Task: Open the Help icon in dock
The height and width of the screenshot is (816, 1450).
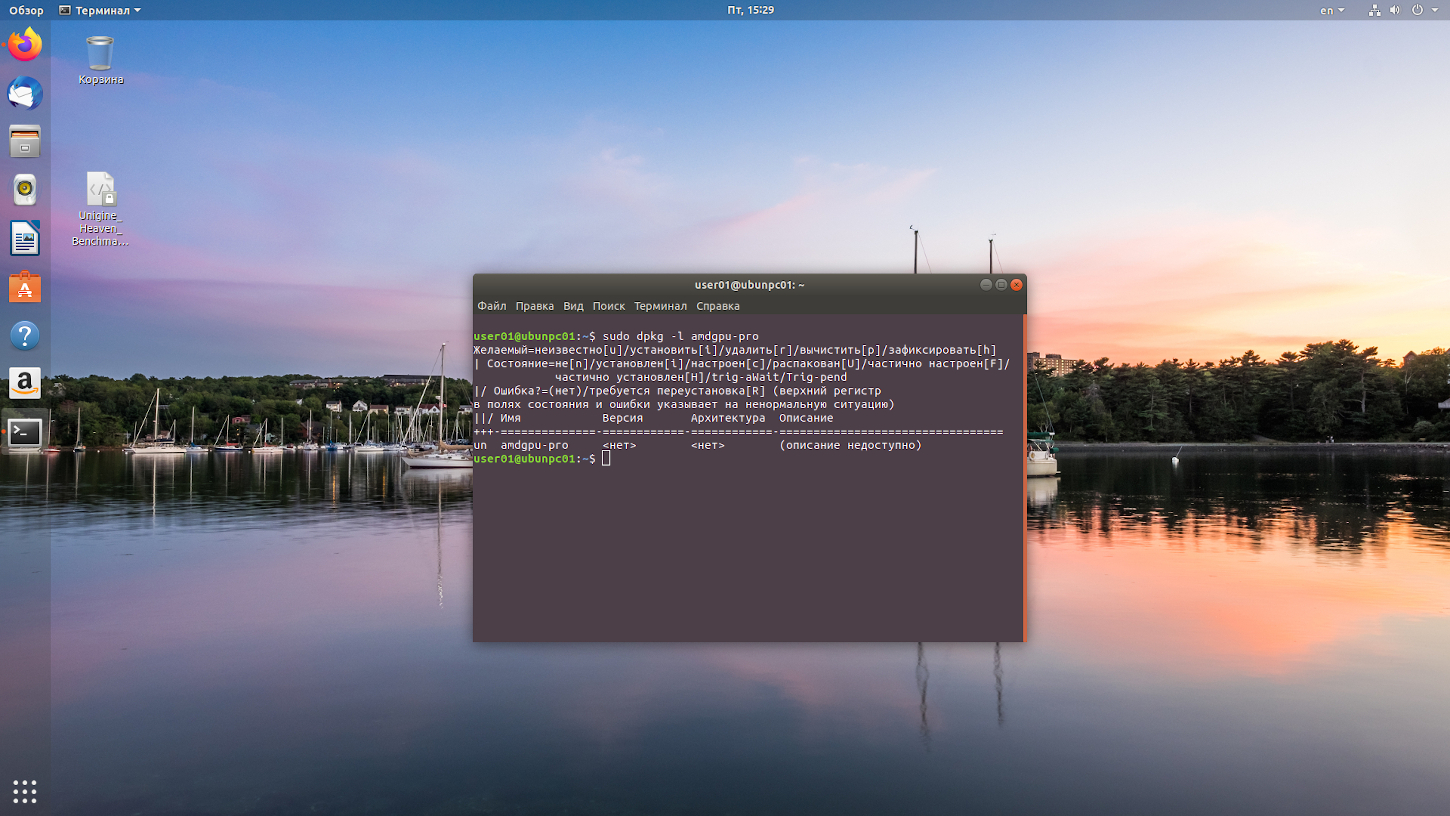Action: [25, 335]
